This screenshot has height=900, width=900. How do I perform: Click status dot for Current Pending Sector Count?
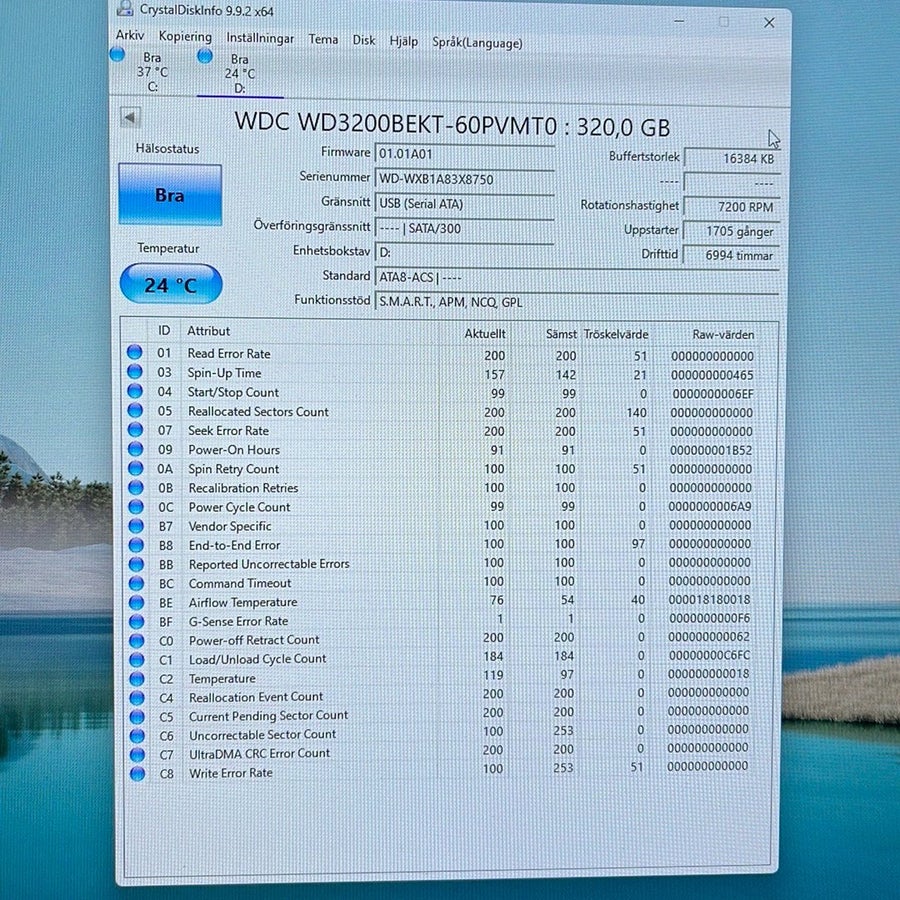(137, 716)
